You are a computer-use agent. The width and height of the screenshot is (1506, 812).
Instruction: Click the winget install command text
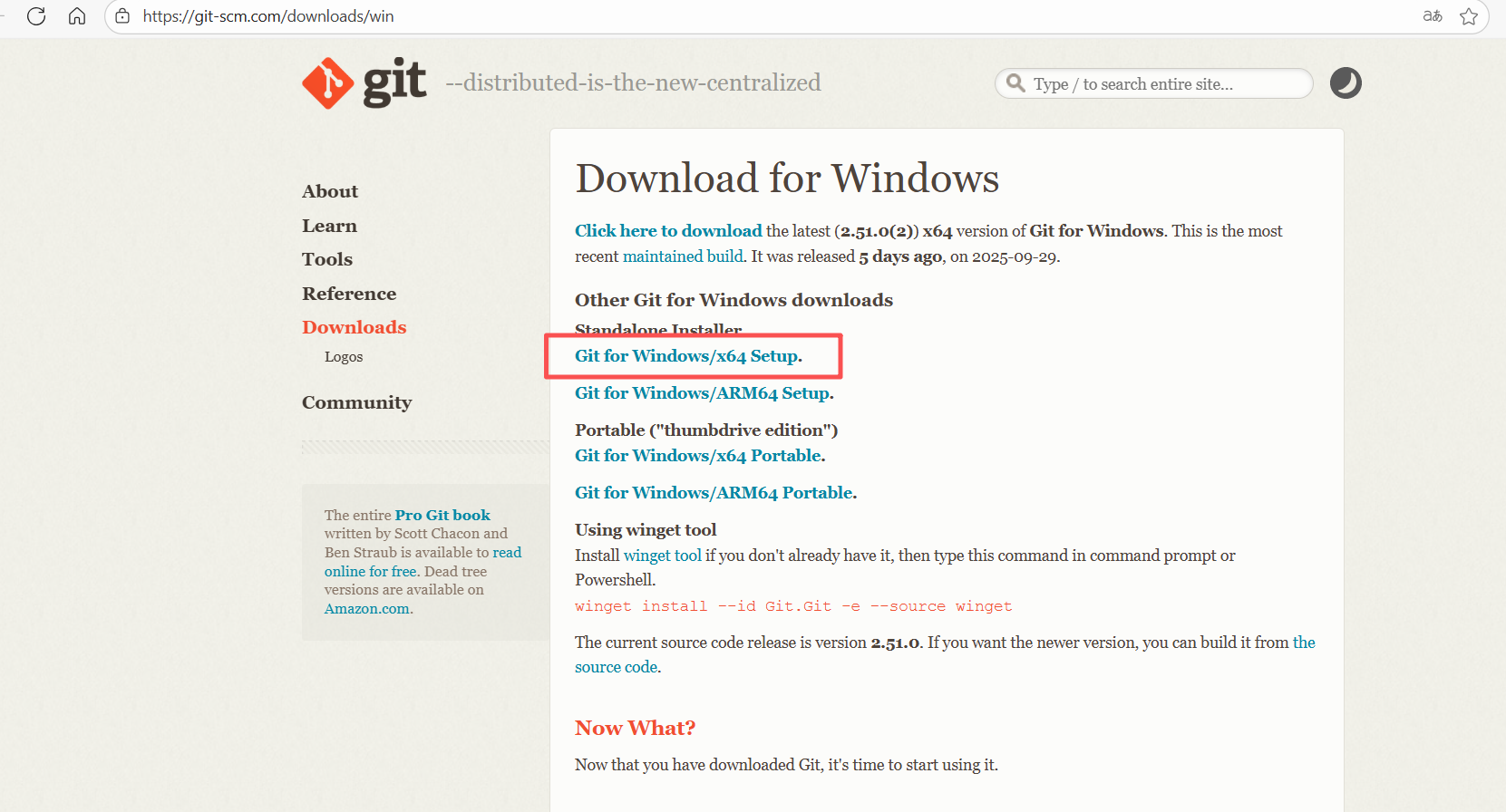793,606
